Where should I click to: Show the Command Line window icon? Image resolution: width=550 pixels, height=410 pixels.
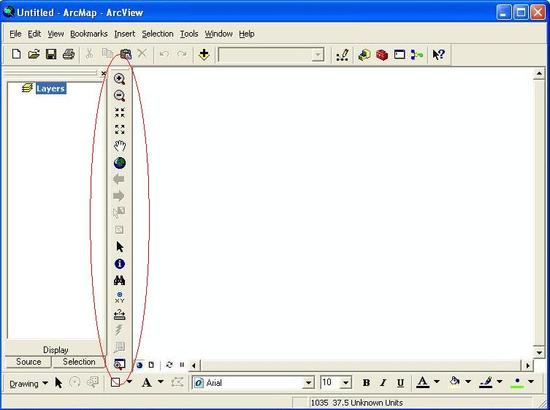tap(400, 55)
